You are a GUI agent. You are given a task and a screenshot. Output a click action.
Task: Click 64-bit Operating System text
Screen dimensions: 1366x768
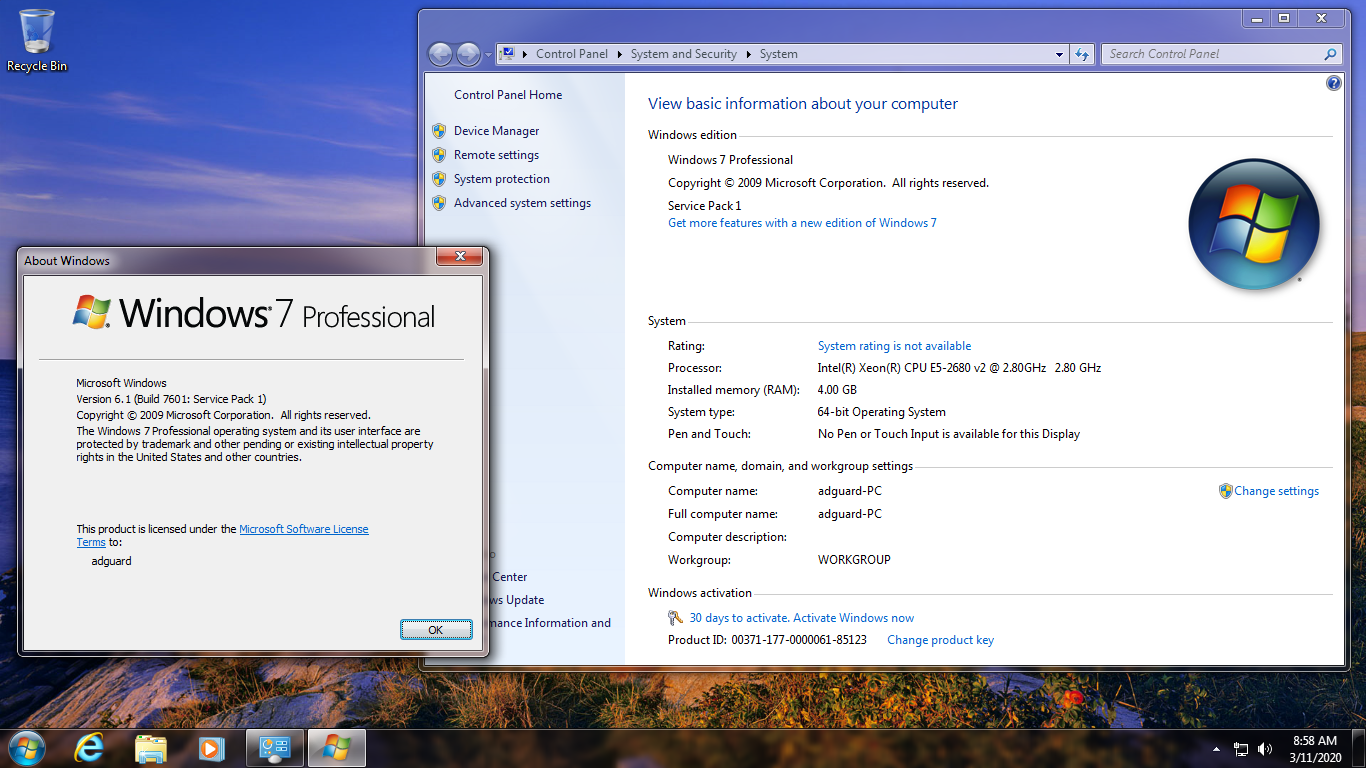pyautogui.click(x=881, y=412)
